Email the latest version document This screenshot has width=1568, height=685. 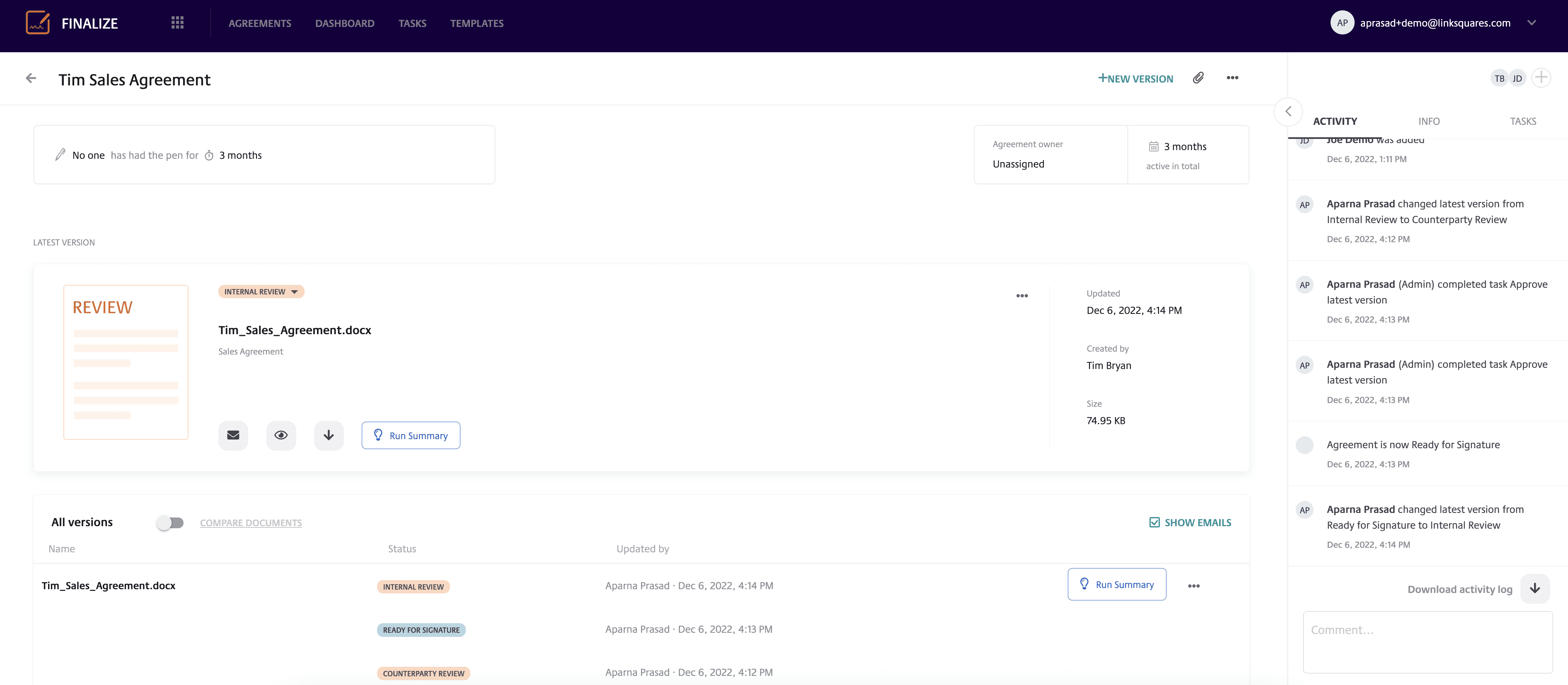233,435
